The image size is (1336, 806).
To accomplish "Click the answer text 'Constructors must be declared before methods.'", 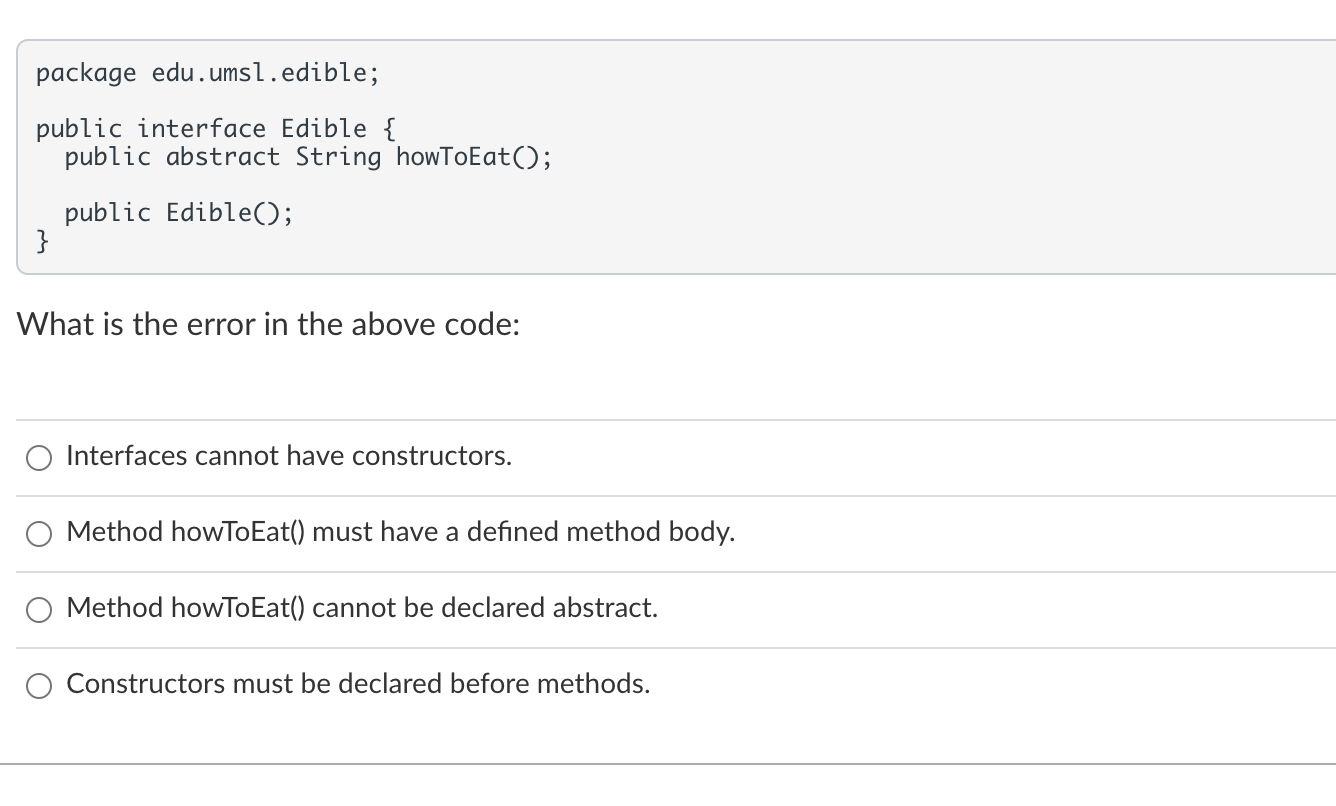I will pos(358,684).
